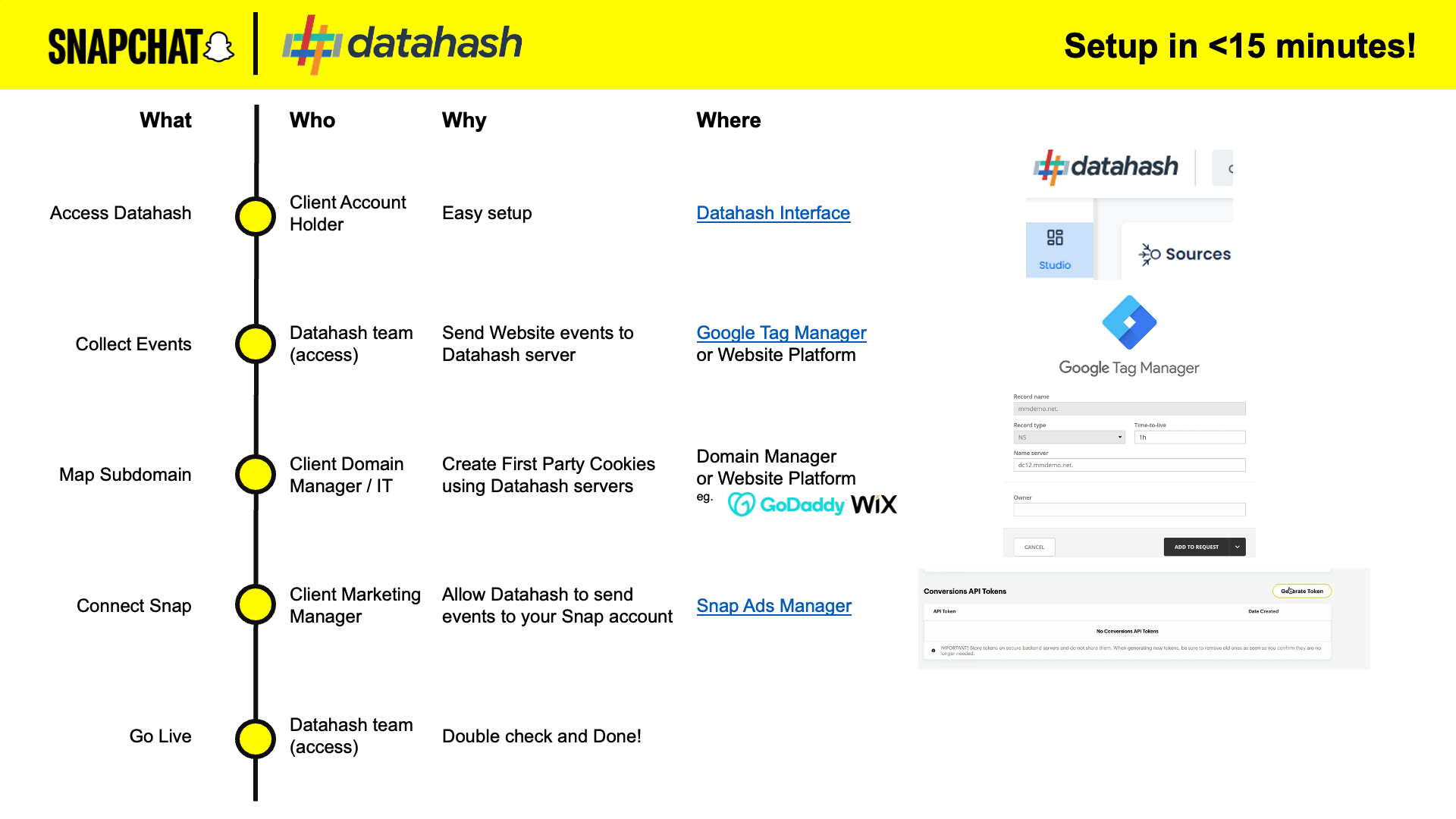Viewport: 1456px width, 819px height.
Task: Open the Google Tag Manager link
Action: coord(781,333)
